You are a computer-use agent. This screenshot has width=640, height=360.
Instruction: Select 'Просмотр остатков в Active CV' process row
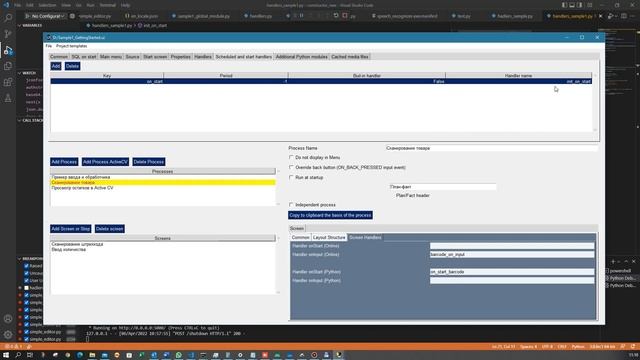(163, 188)
